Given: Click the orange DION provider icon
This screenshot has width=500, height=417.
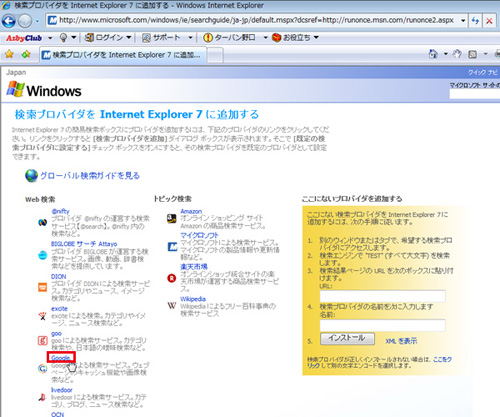Looking at the screenshot, I should (43, 287).
